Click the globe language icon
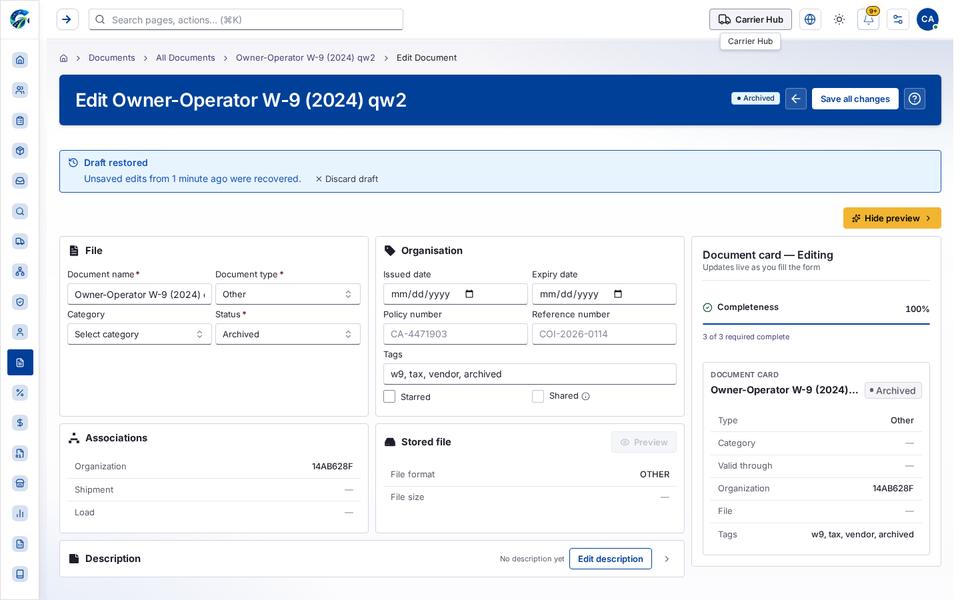This screenshot has height=600, width=960. click(x=810, y=20)
